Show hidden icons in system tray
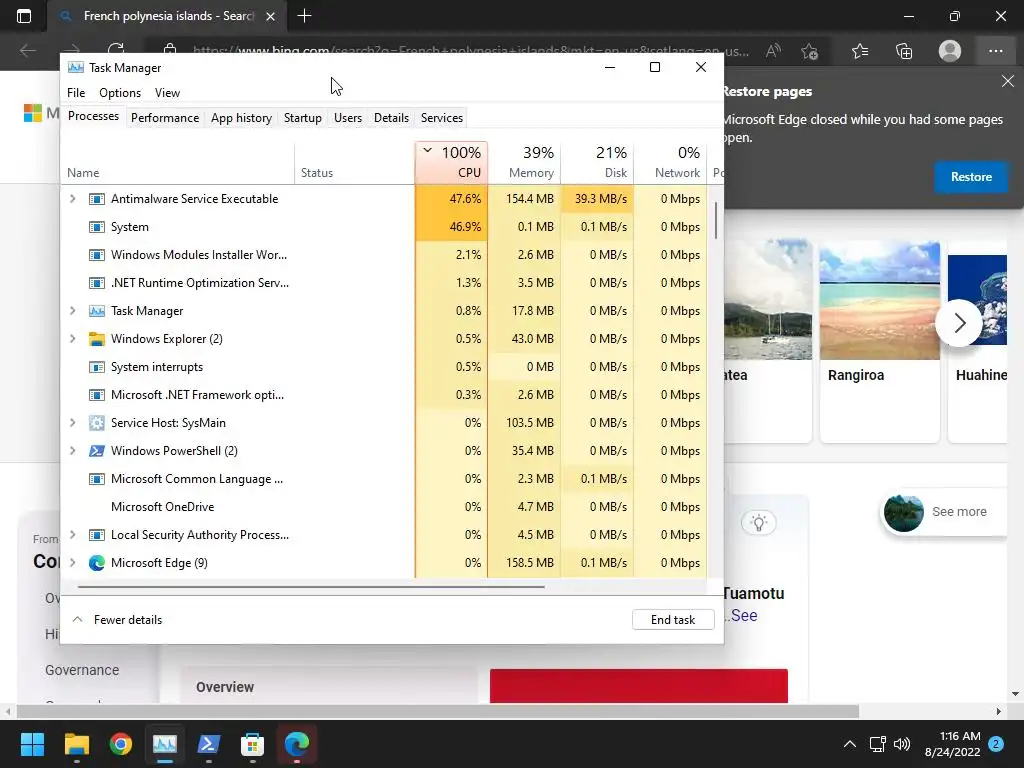The image size is (1024, 768). 850,744
